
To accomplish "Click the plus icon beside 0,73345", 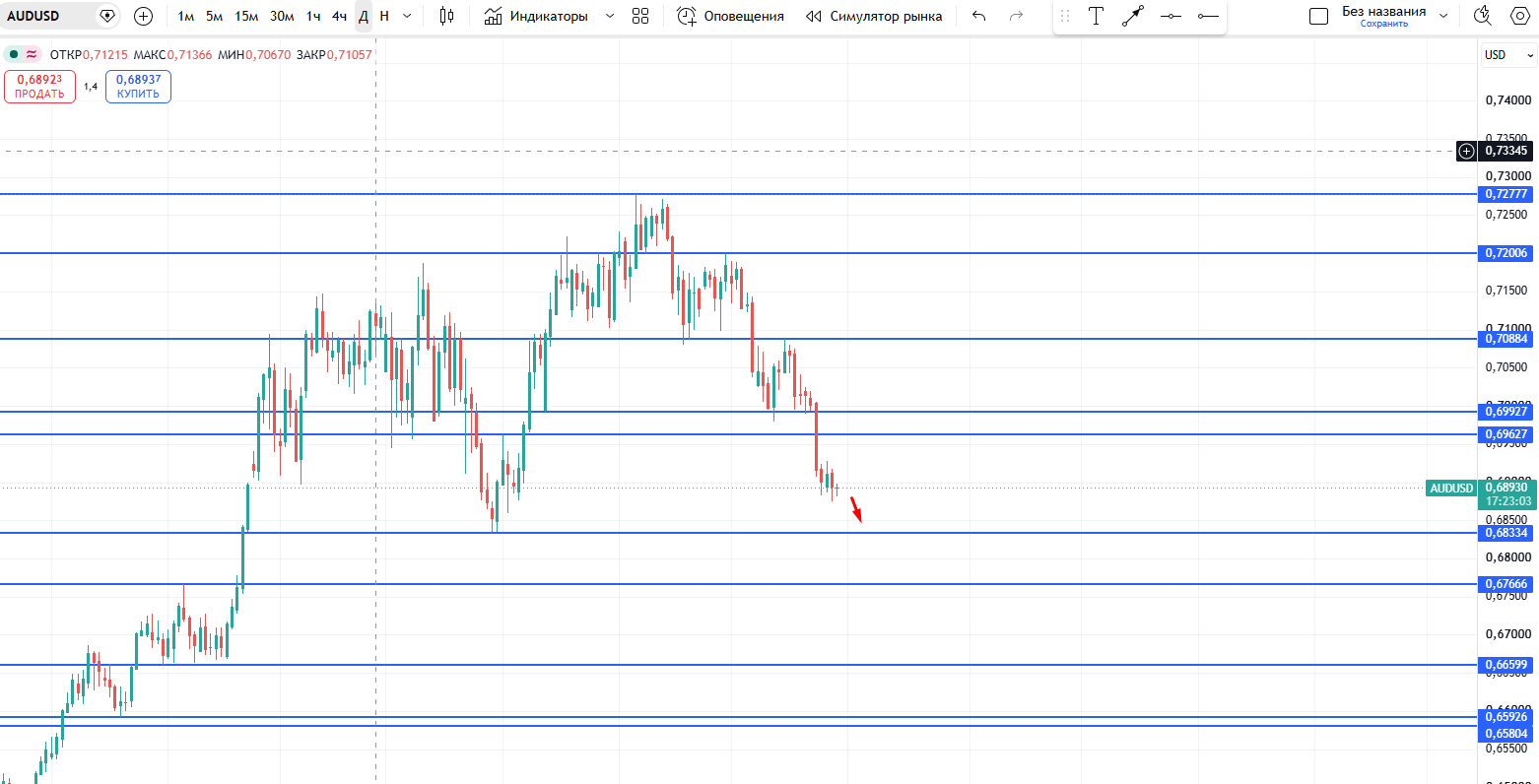I will [1466, 151].
